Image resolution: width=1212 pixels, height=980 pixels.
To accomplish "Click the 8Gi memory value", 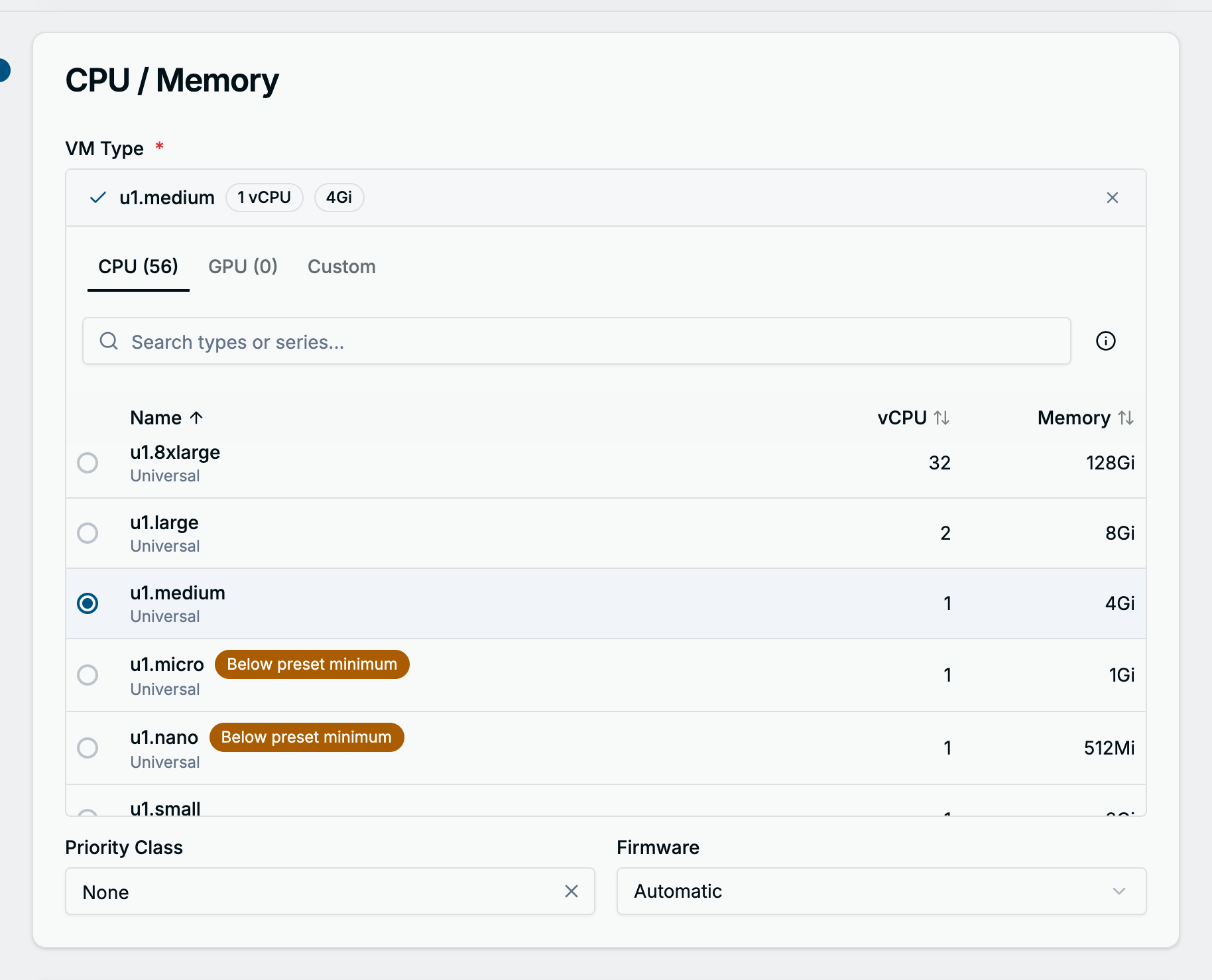I will [1120, 533].
